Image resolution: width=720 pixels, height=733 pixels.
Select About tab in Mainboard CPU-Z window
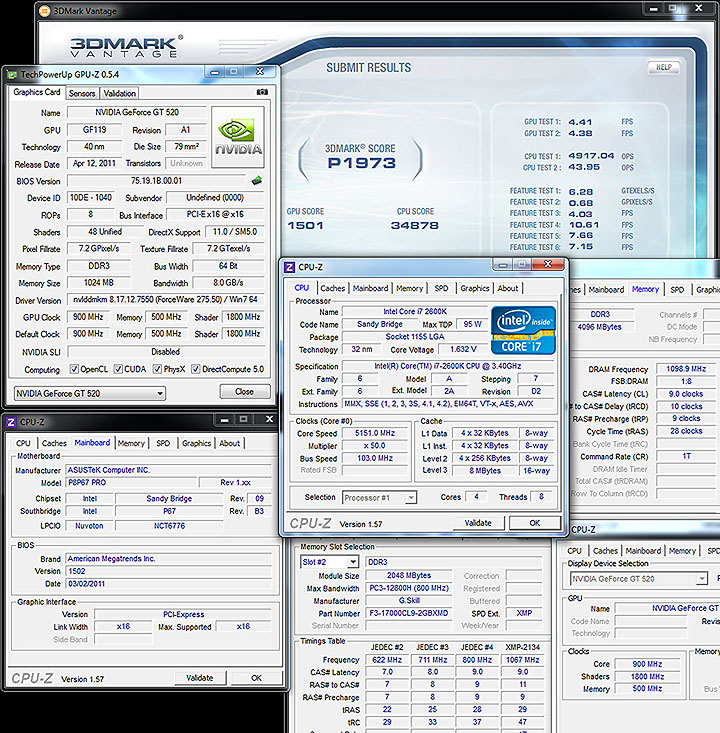[230, 443]
